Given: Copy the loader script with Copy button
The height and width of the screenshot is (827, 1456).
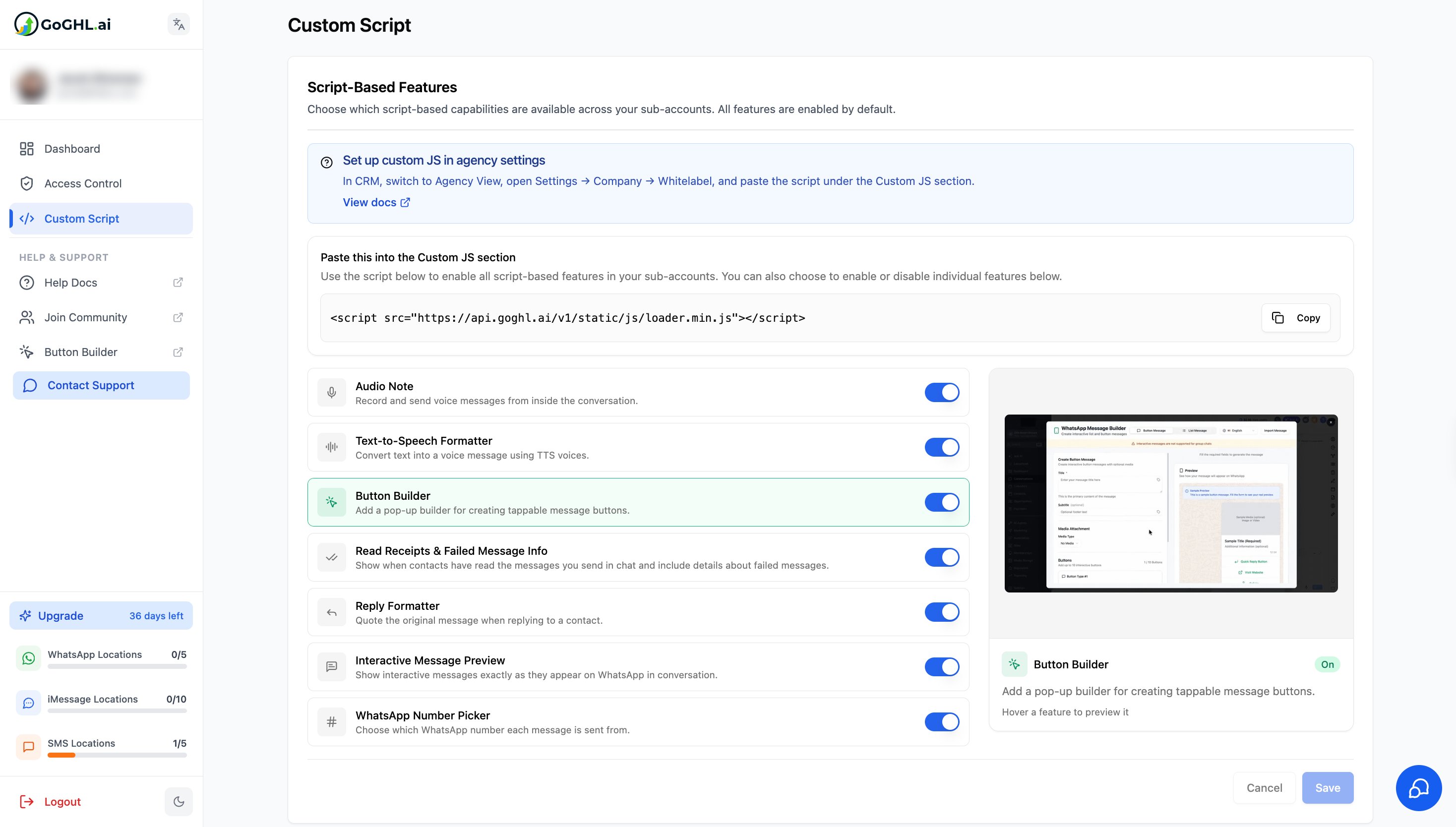Looking at the screenshot, I should (x=1296, y=318).
